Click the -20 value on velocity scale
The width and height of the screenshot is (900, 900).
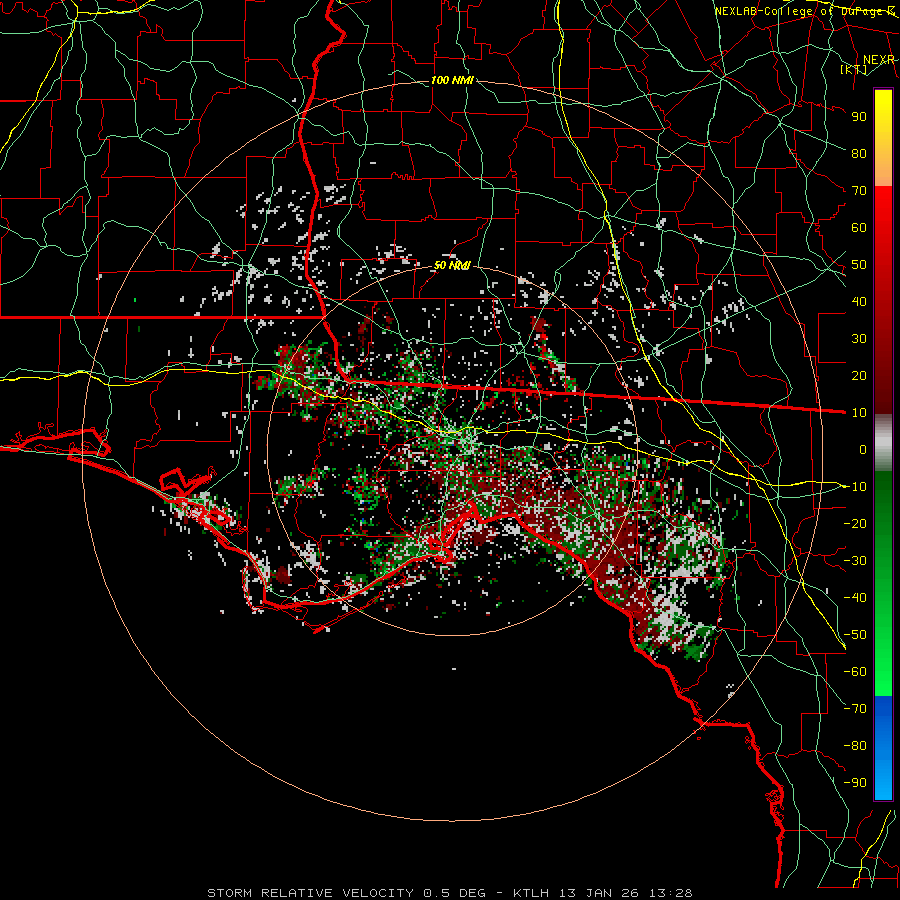click(855, 523)
